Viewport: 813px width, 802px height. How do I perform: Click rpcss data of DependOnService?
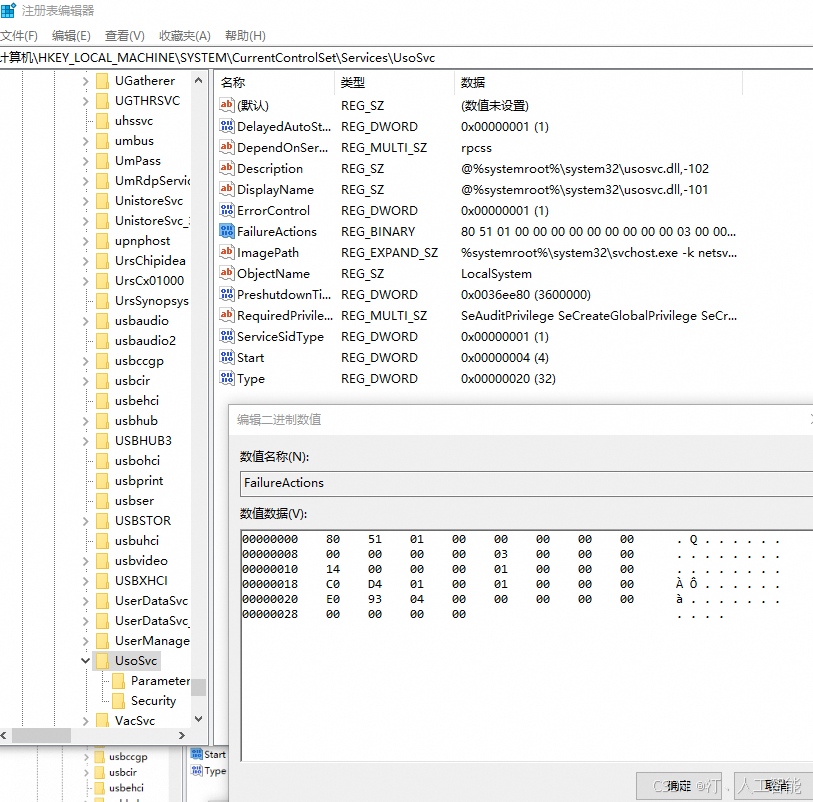point(476,148)
